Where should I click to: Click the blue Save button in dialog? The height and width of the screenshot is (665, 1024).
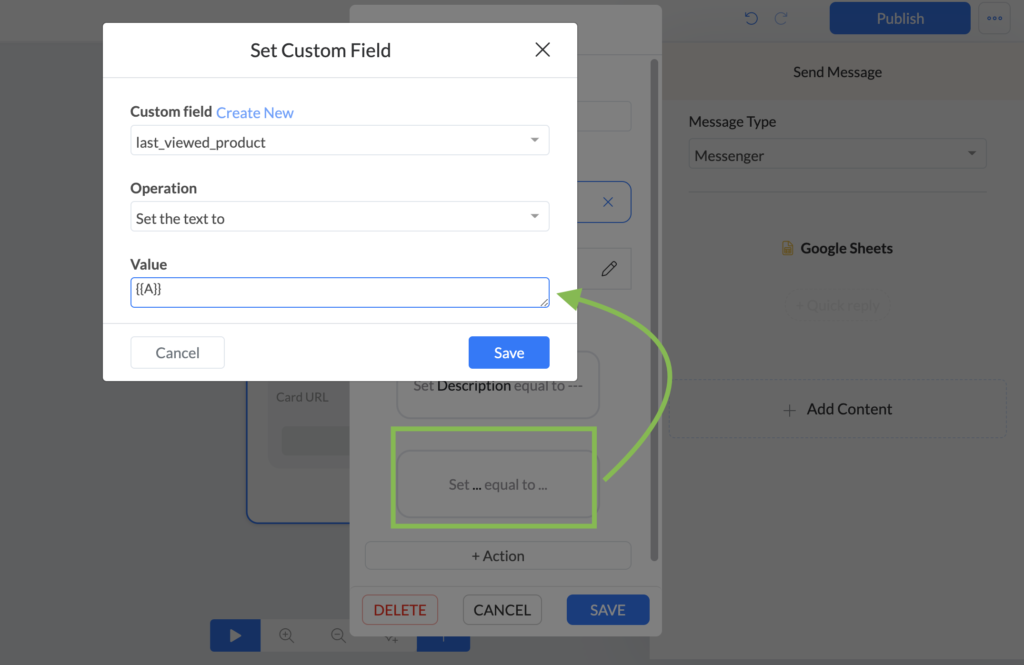[509, 353]
